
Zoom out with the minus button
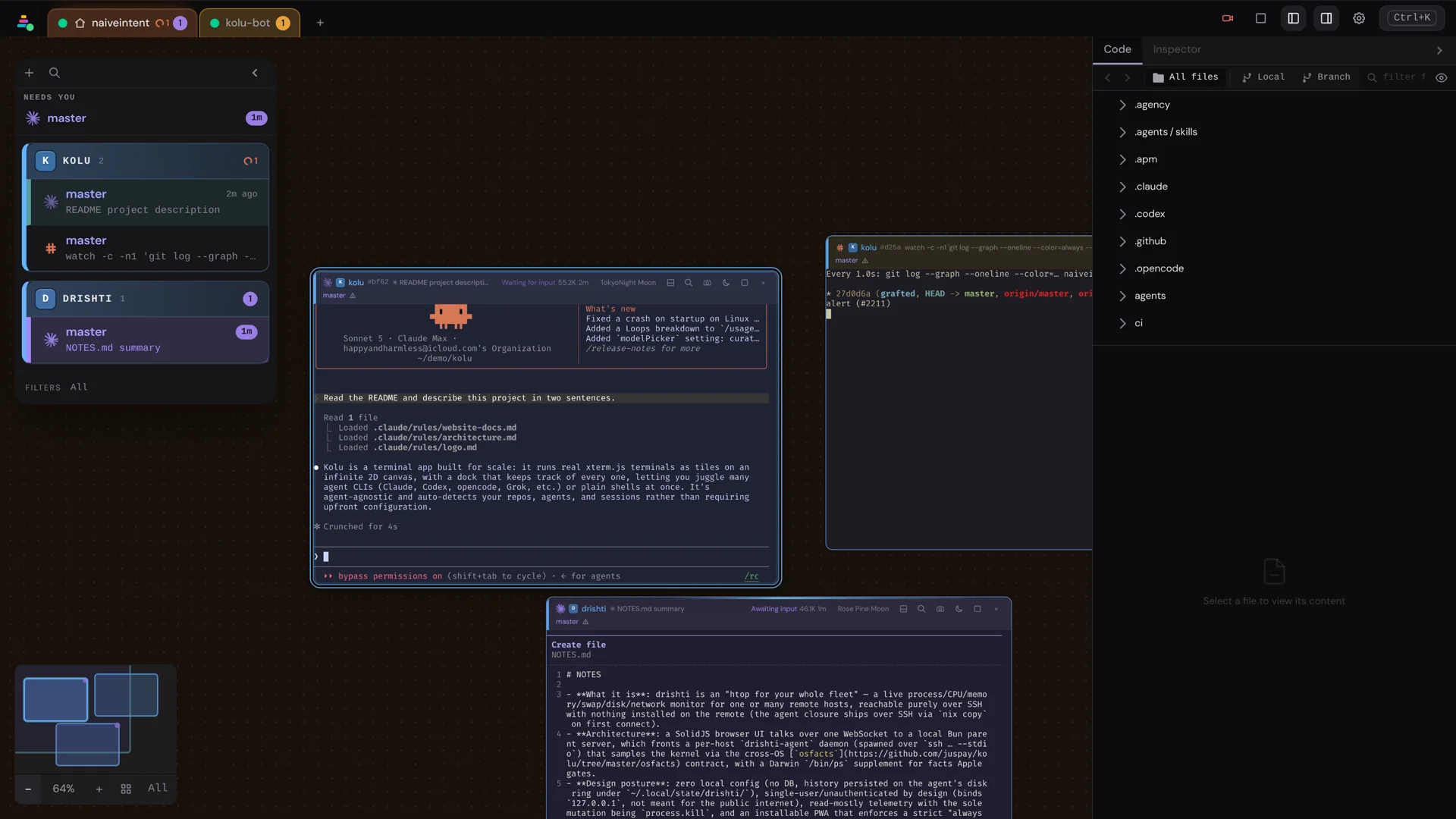[28, 789]
